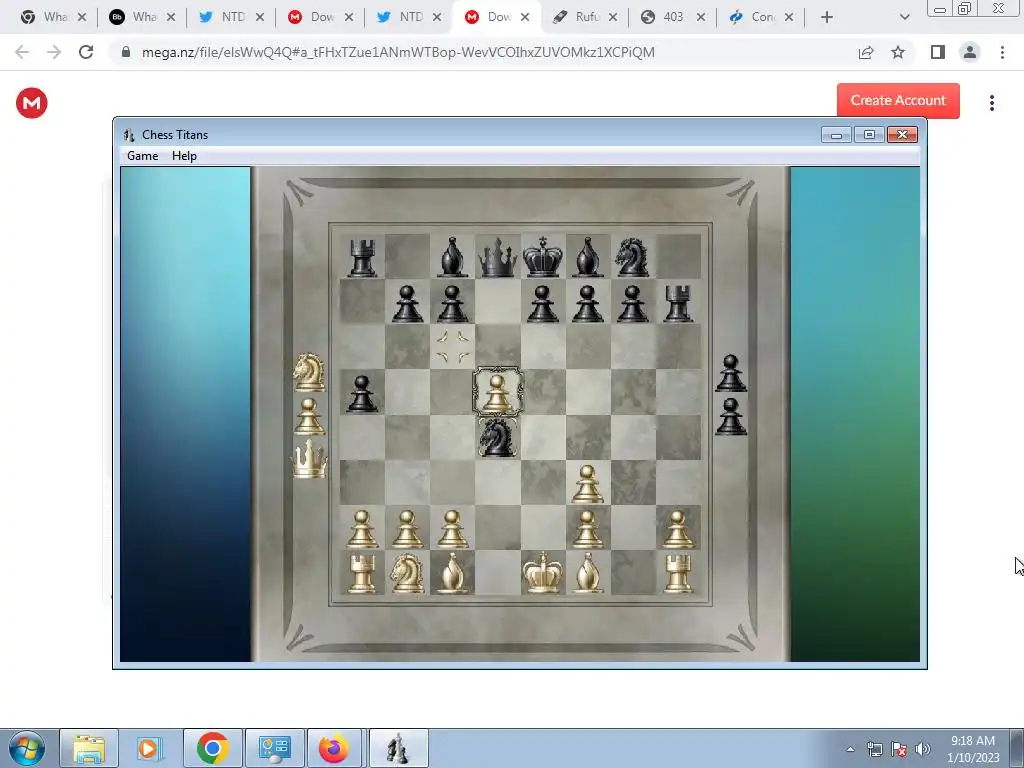Screen dimensions: 1024x768
Task: Open the Action Center flag icon
Action: 899,749
